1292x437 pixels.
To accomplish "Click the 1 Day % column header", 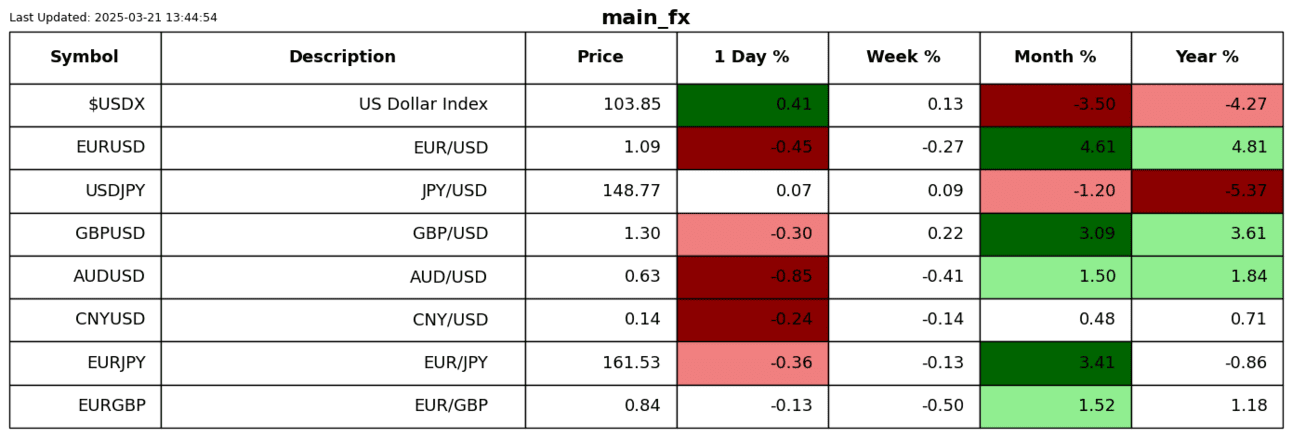I will (x=751, y=57).
